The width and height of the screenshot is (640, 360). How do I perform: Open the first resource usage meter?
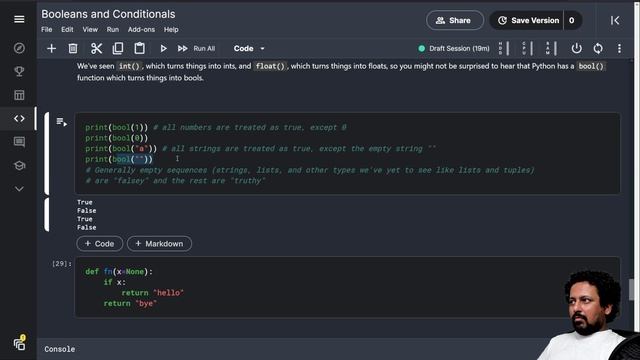coord(504,49)
